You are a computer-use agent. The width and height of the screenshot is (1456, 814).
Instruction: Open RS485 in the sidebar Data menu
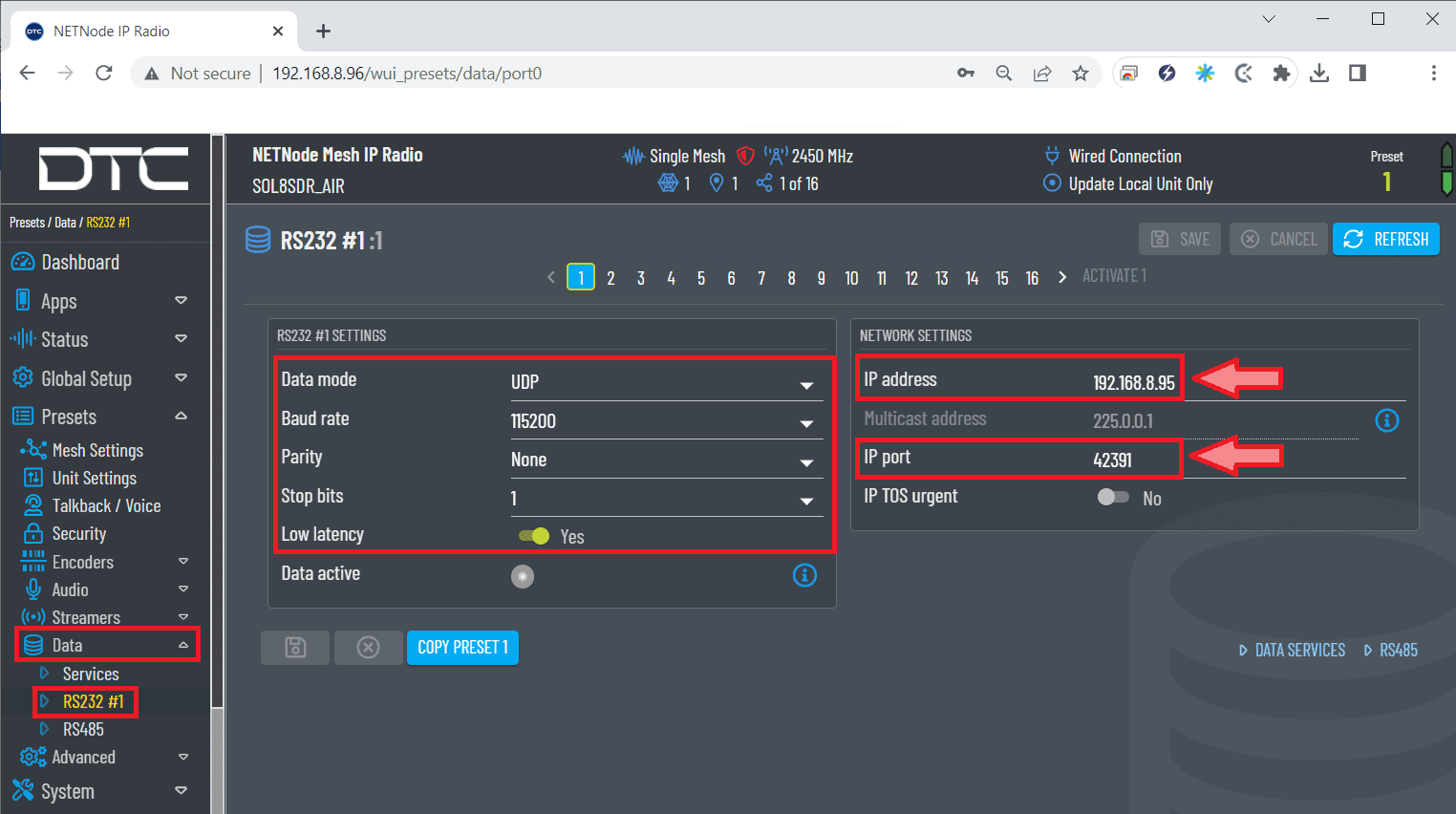[83, 729]
